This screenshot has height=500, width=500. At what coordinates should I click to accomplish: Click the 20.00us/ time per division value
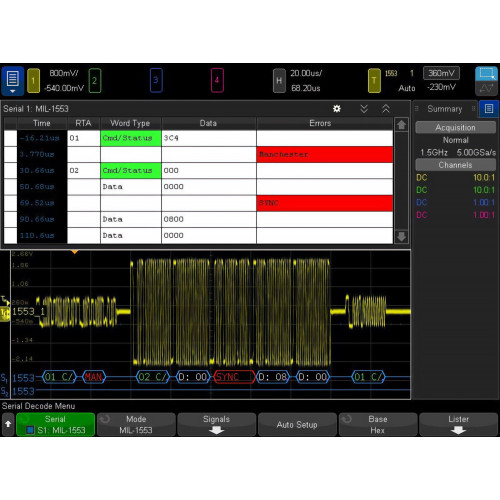306,73
